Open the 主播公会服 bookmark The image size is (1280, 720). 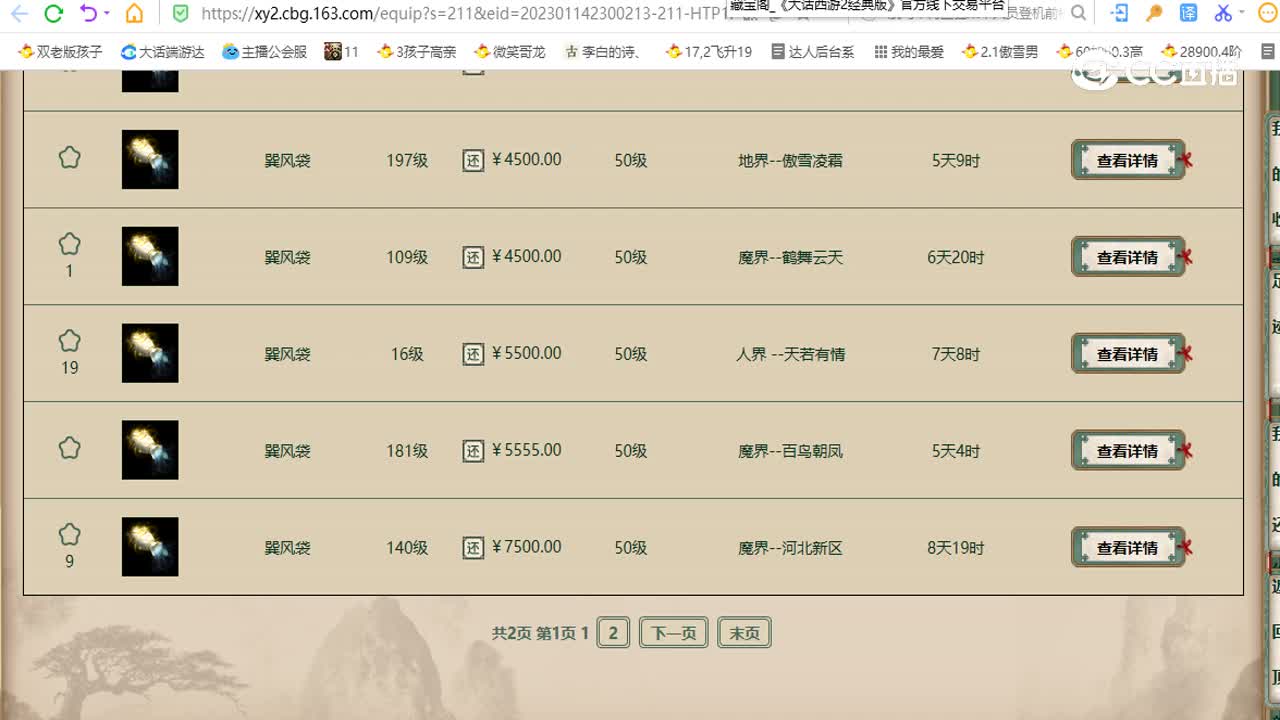click(x=264, y=52)
